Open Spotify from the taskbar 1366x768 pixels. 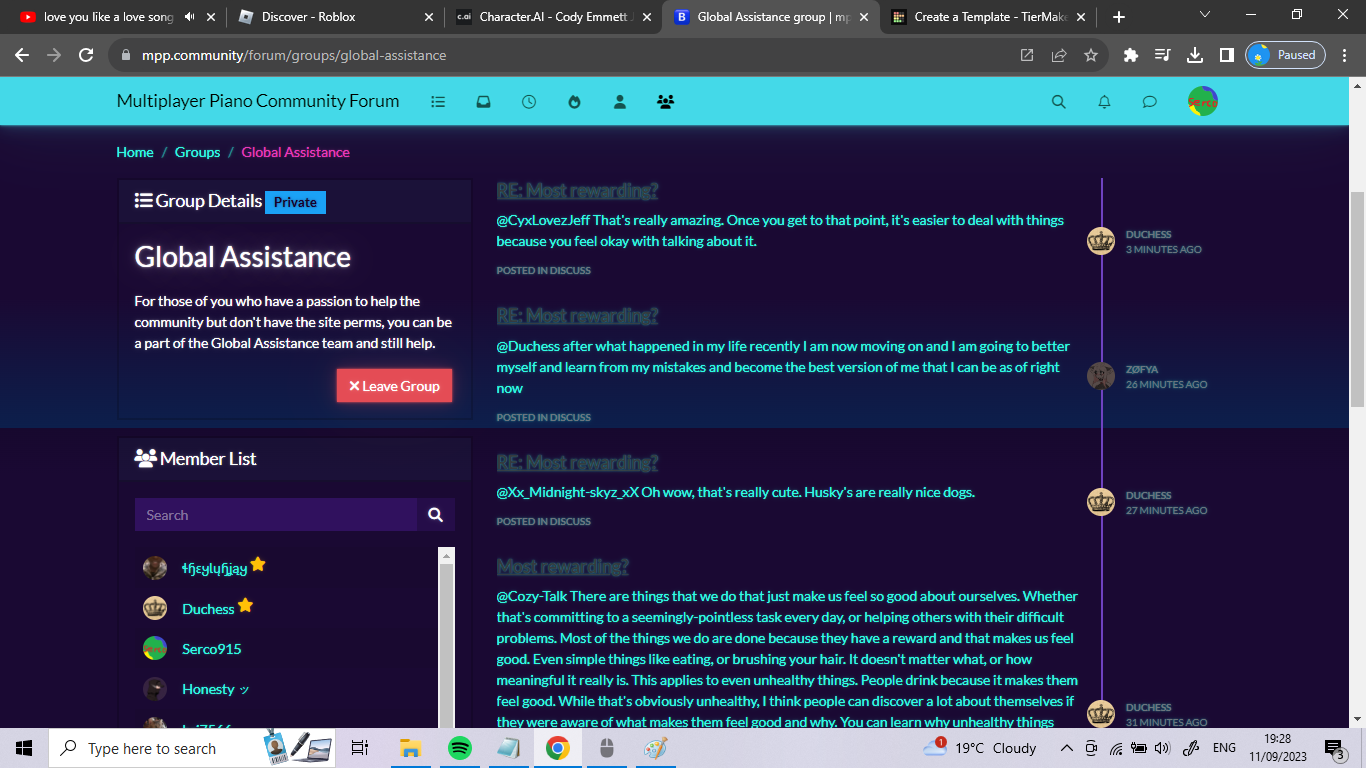pos(460,748)
